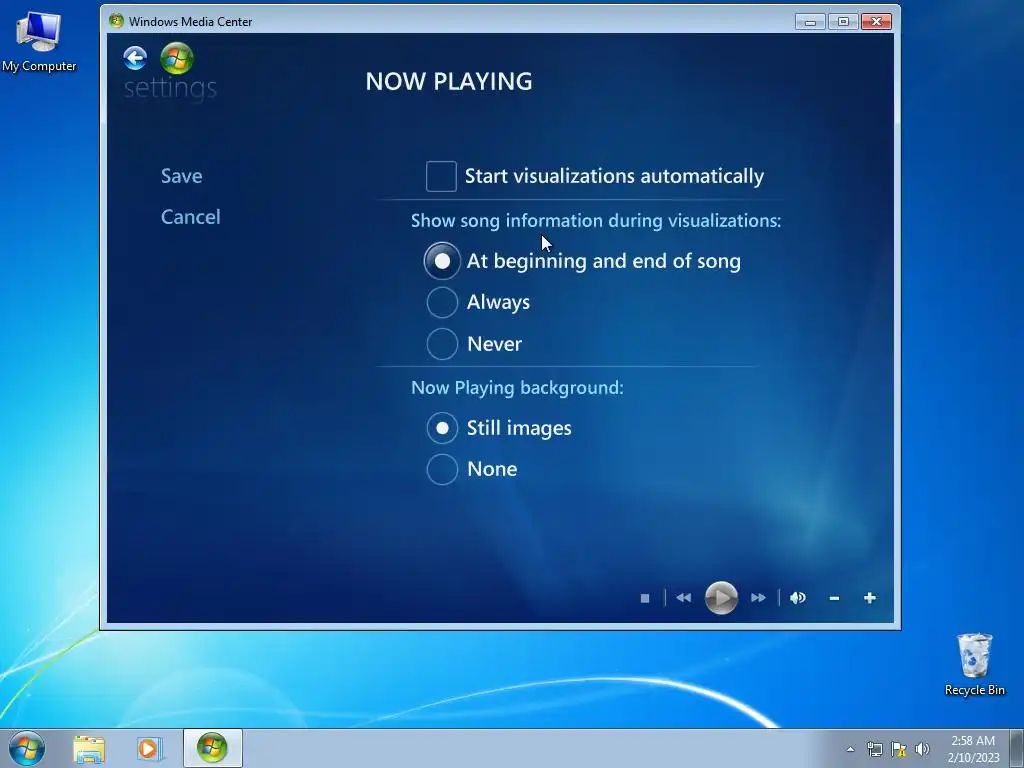Raise volume with the plus button
This screenshot has width=1024, height=768.
tap(869, 598)
